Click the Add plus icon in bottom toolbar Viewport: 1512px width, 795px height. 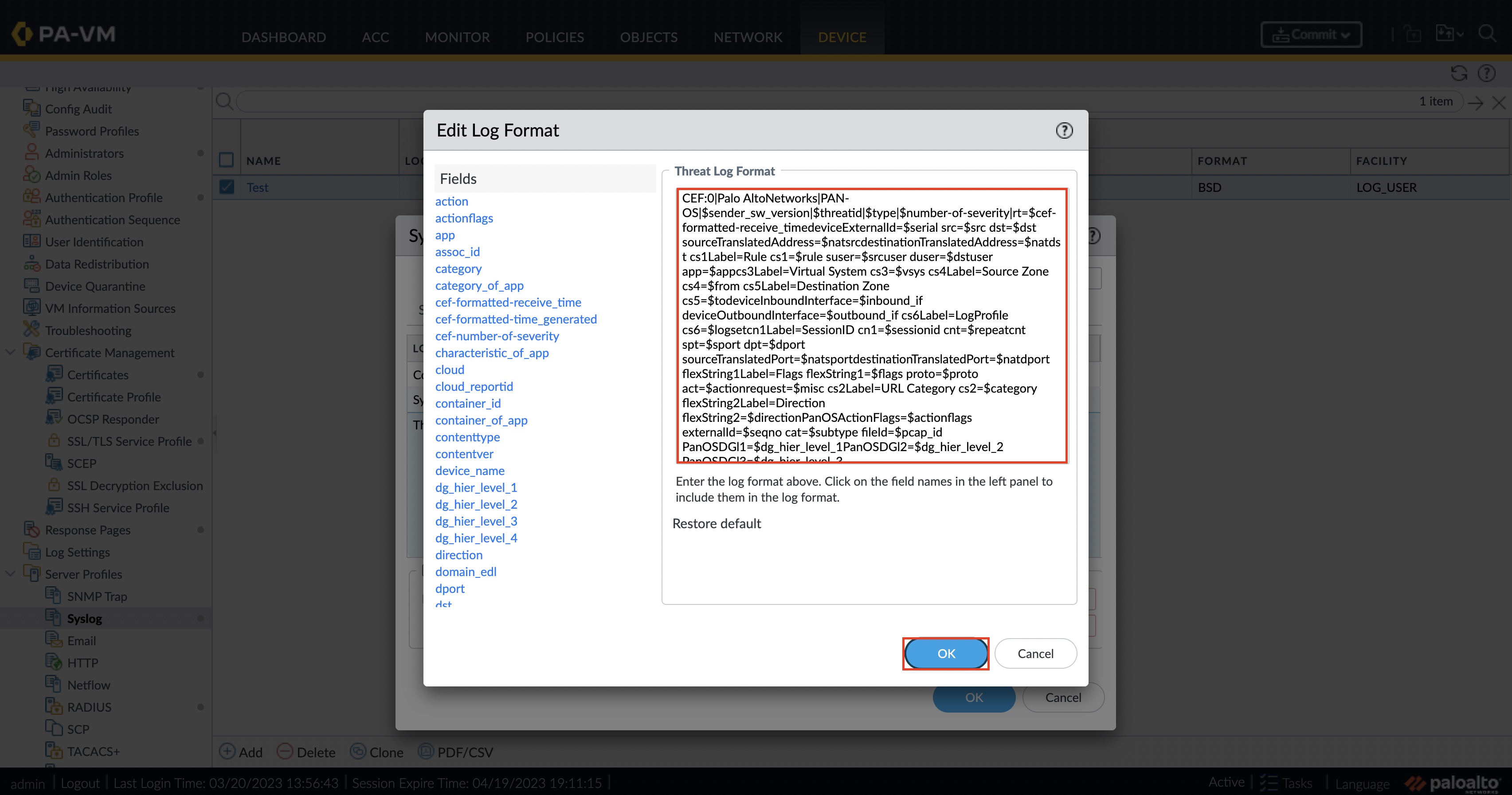coord(227,752)
